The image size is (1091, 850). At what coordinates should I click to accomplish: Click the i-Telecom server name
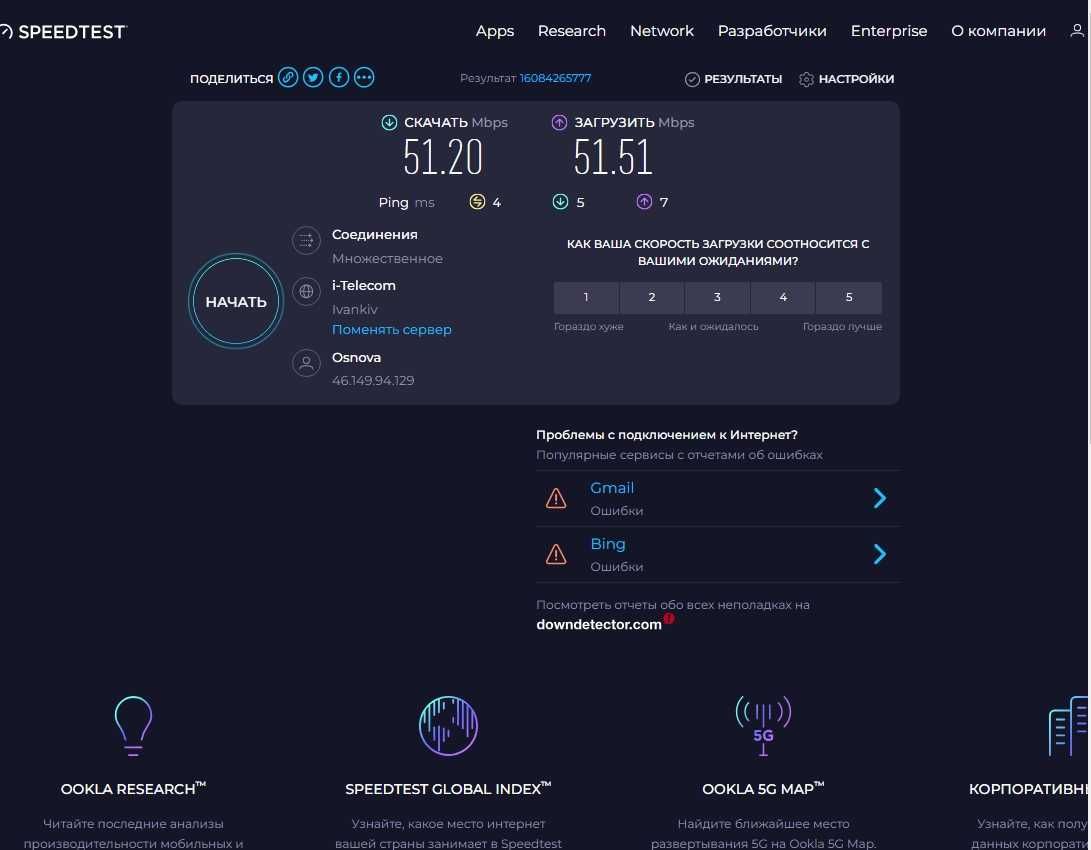coord(364,285)
